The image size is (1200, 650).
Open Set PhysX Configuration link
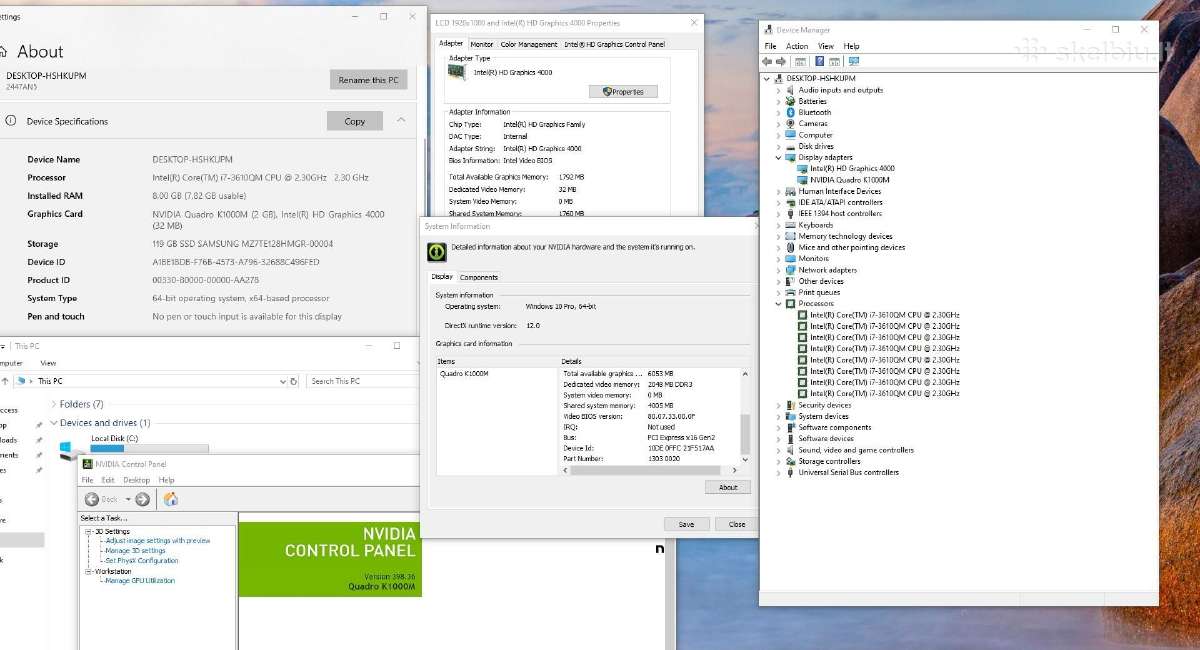(x=141, y=561)
